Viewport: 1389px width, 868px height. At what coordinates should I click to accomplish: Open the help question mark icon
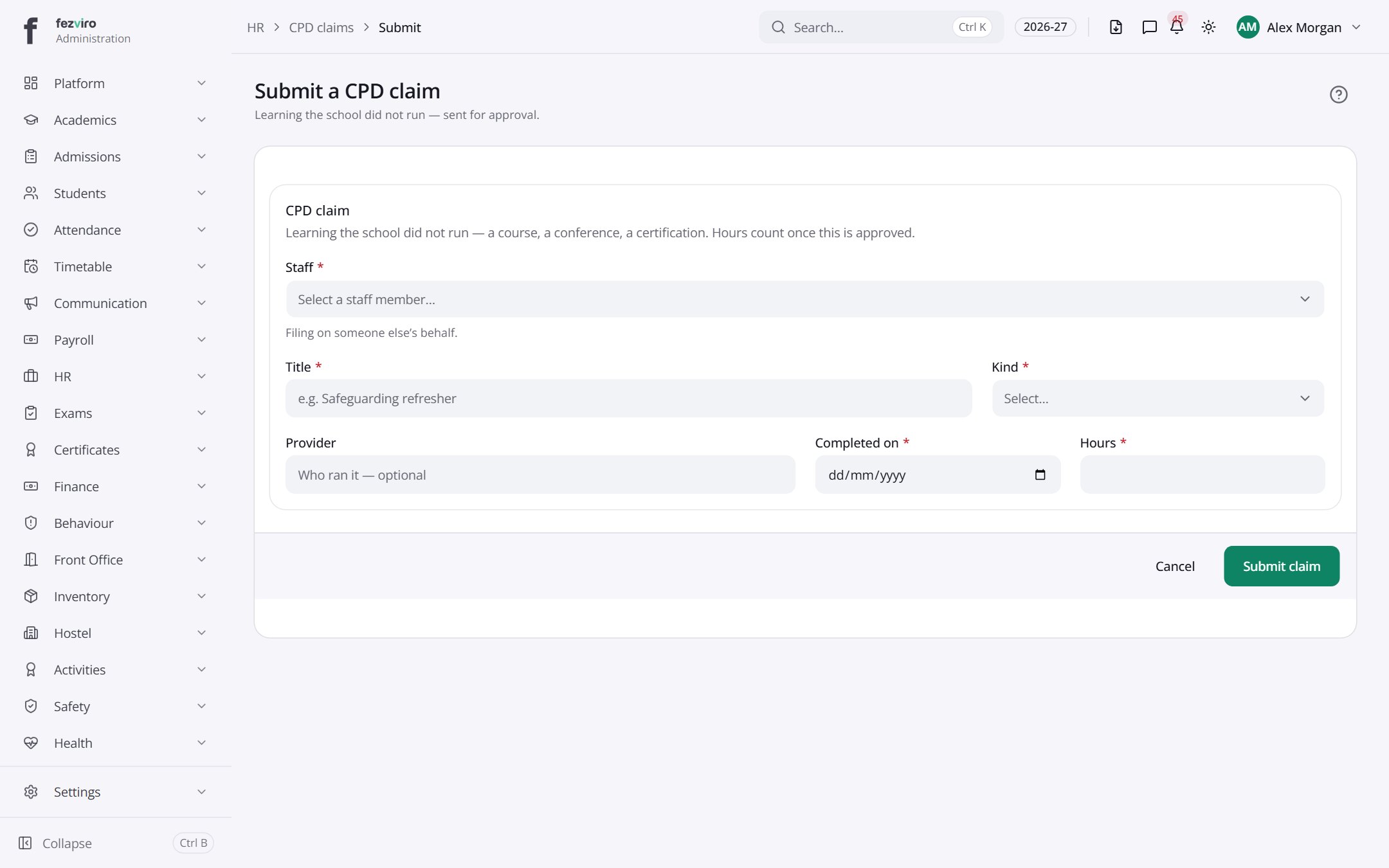click(x=1338, y=95)
